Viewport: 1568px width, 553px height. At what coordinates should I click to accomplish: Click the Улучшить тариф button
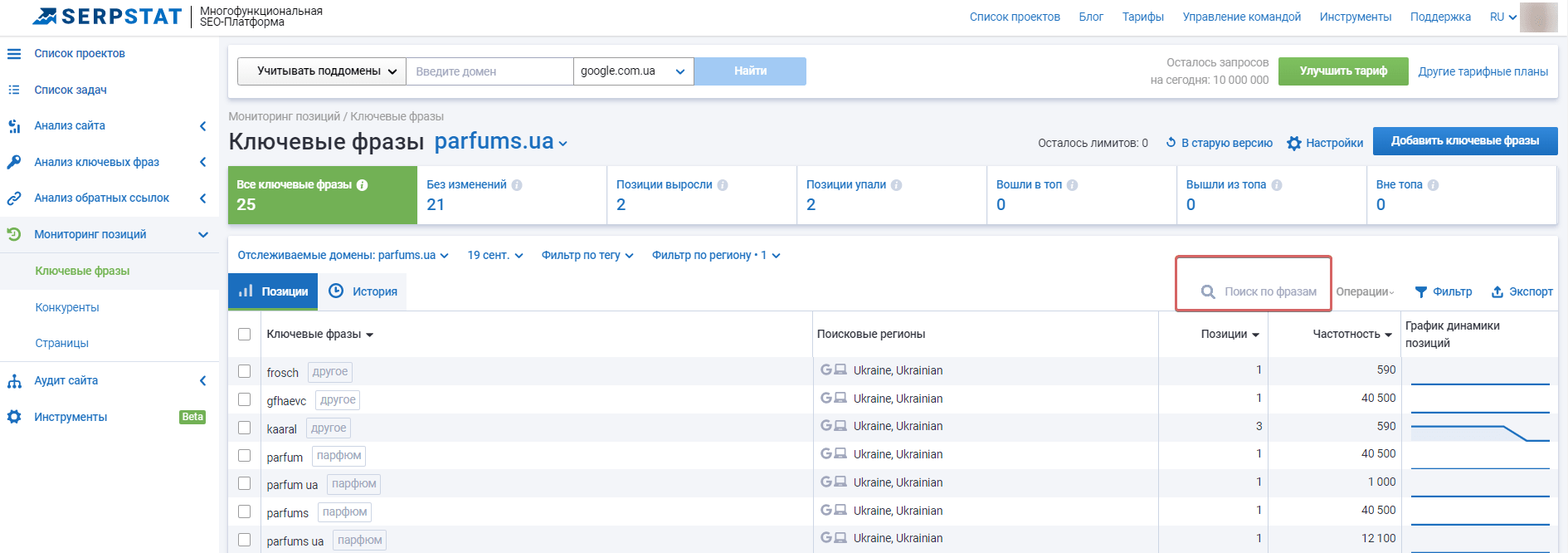point(1343,71)
